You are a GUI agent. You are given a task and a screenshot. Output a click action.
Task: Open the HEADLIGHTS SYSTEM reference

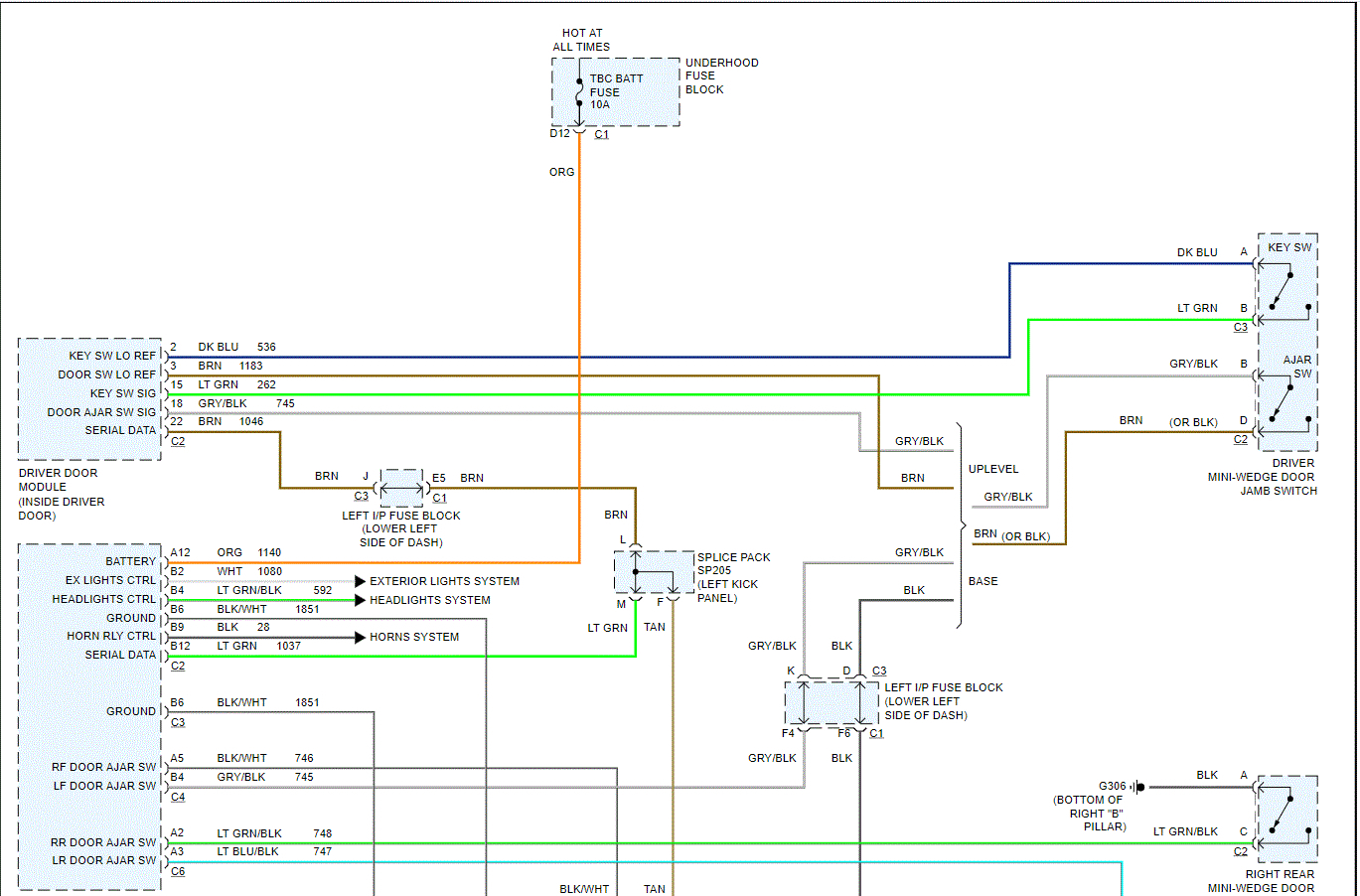click(x=430, y=600)
